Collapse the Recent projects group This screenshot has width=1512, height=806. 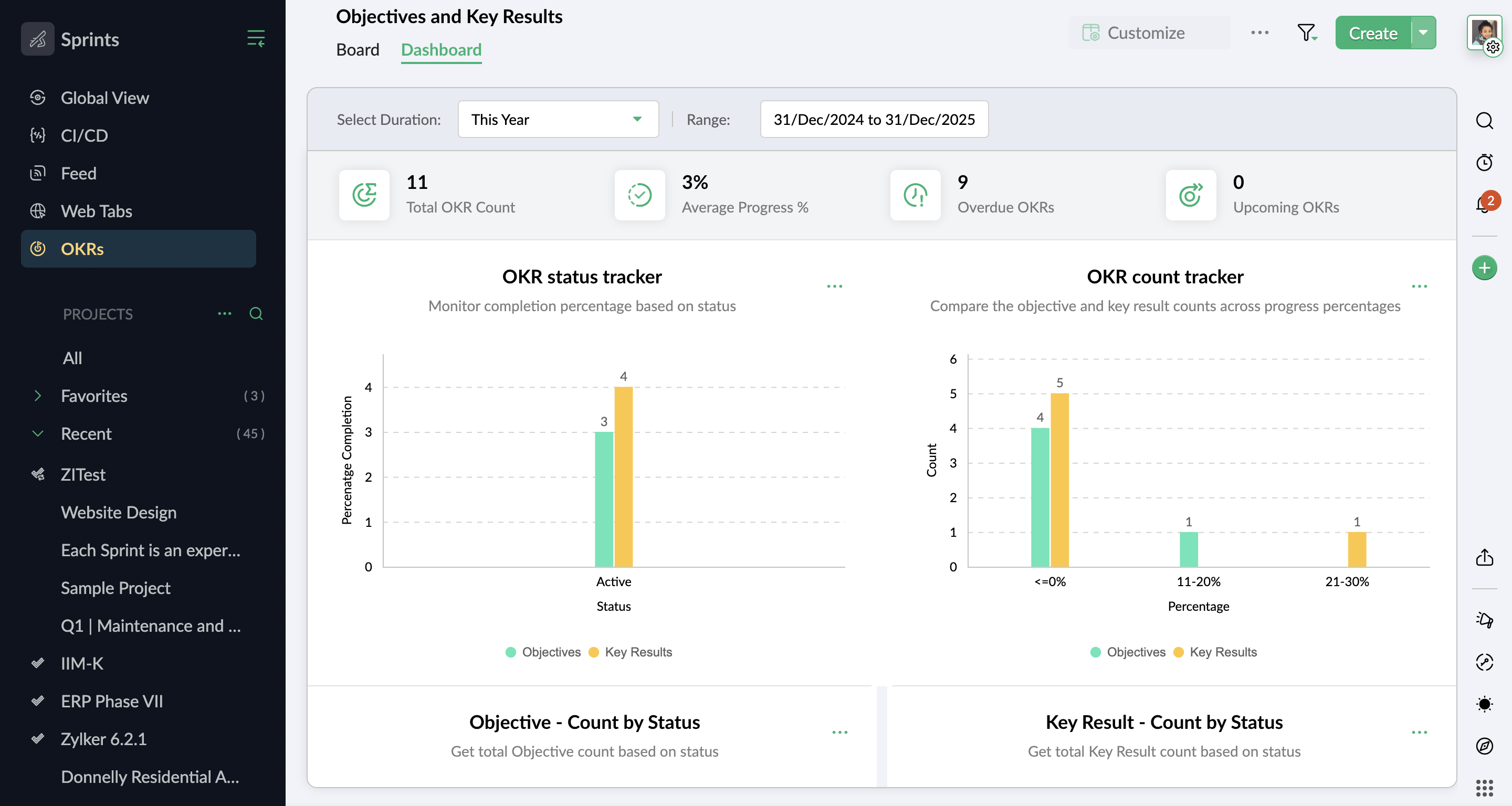[38, 433]
